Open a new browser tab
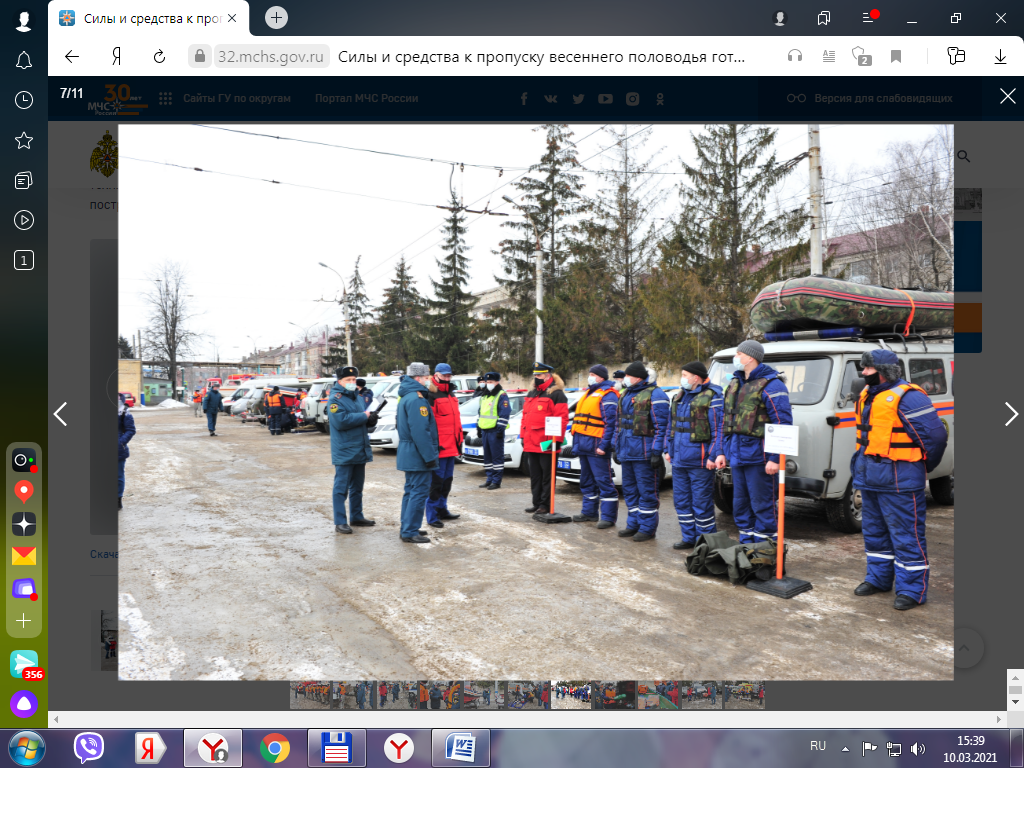This screenshot has height=829, width=1024. (x=276, y=18)
